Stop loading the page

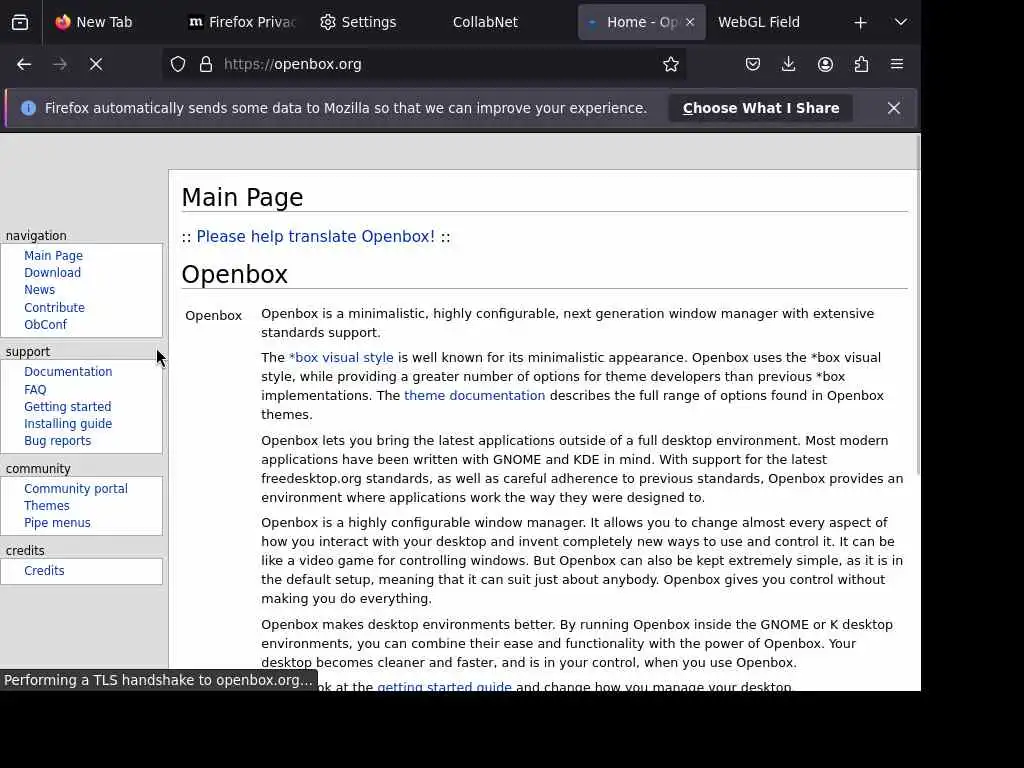tap(96, 64)
